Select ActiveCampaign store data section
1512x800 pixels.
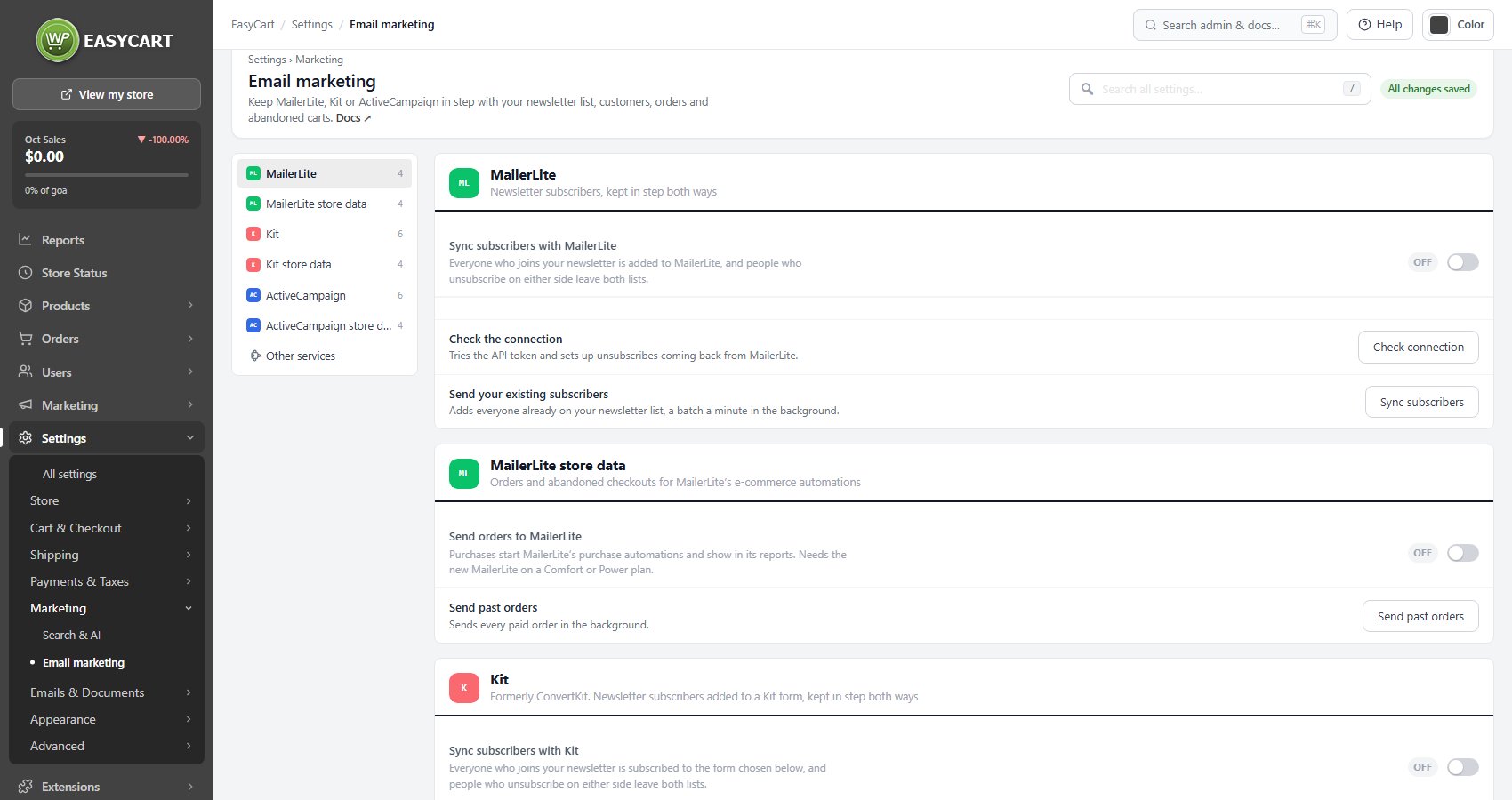325,325
